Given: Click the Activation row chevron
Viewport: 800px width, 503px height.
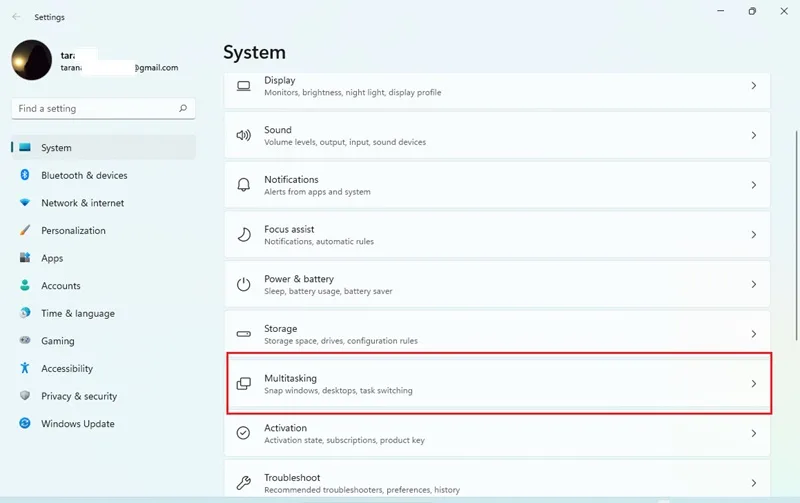Looking at the screenshot, I should tap(754, 433).
